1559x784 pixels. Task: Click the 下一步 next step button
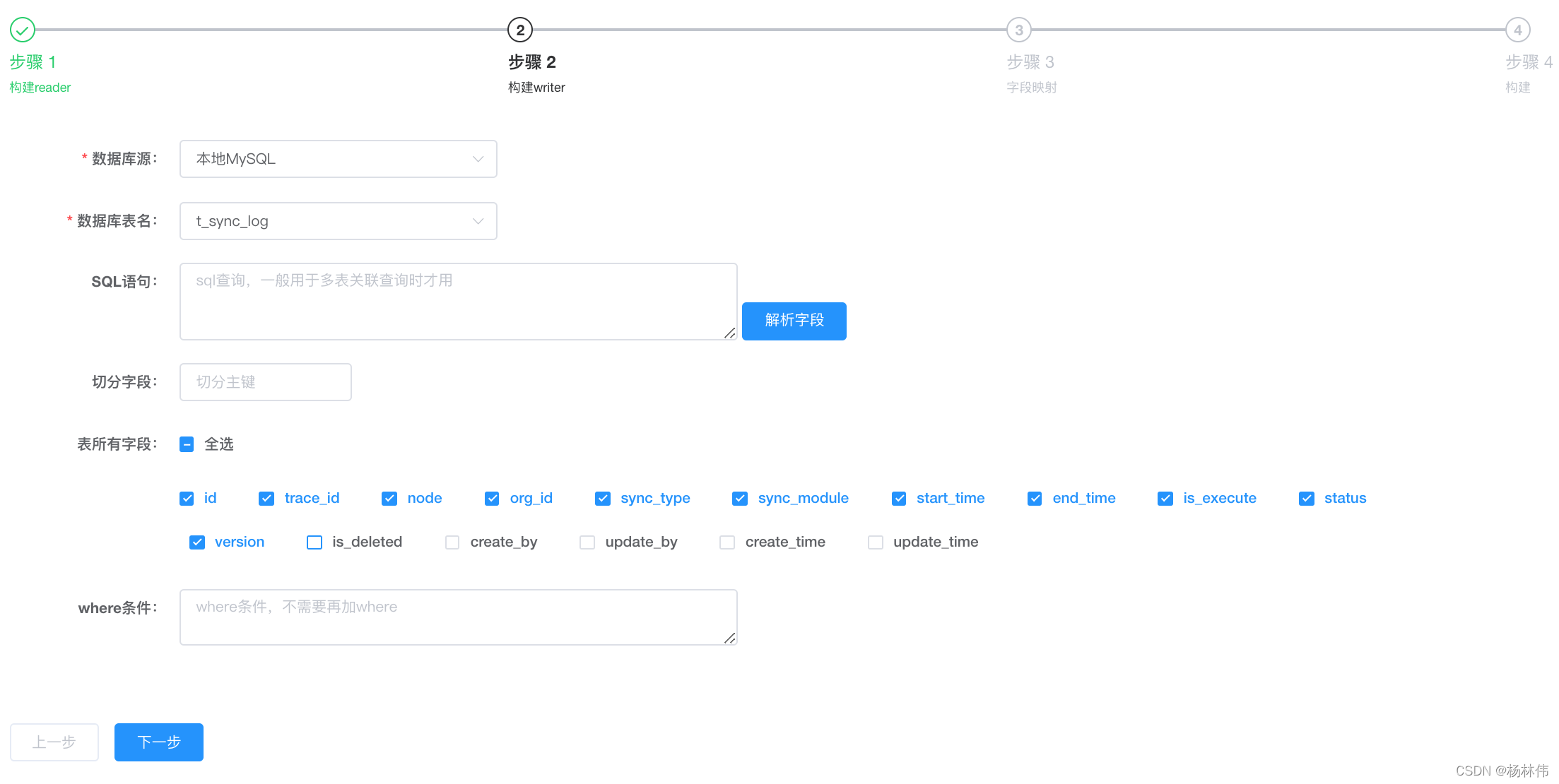pyautogui.click(x=158, y=742)
